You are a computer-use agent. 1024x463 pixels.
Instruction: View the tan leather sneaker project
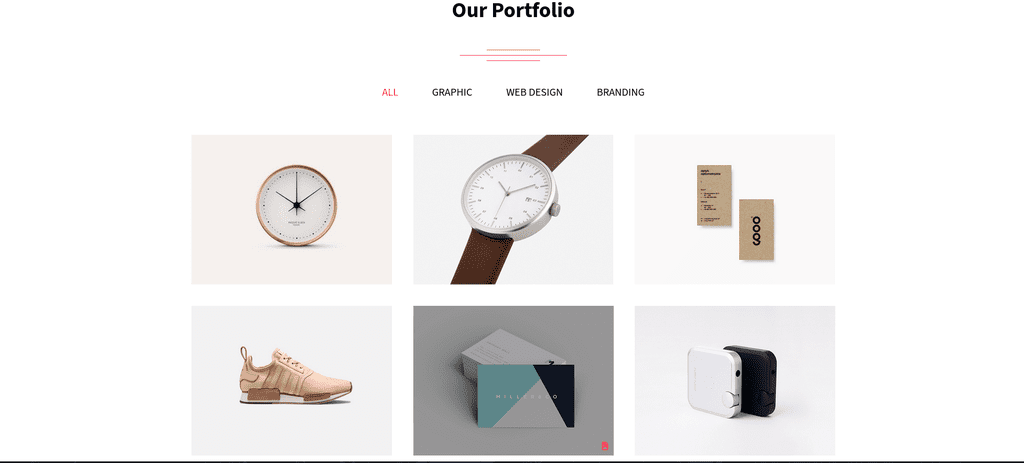click(291, 381)
